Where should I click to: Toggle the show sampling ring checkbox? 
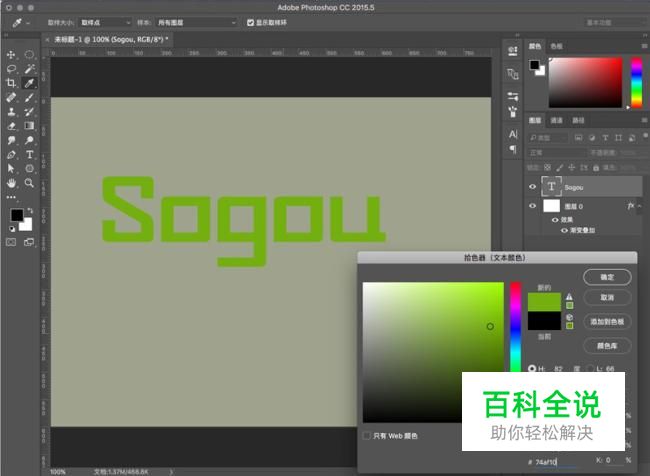(250, 22)
